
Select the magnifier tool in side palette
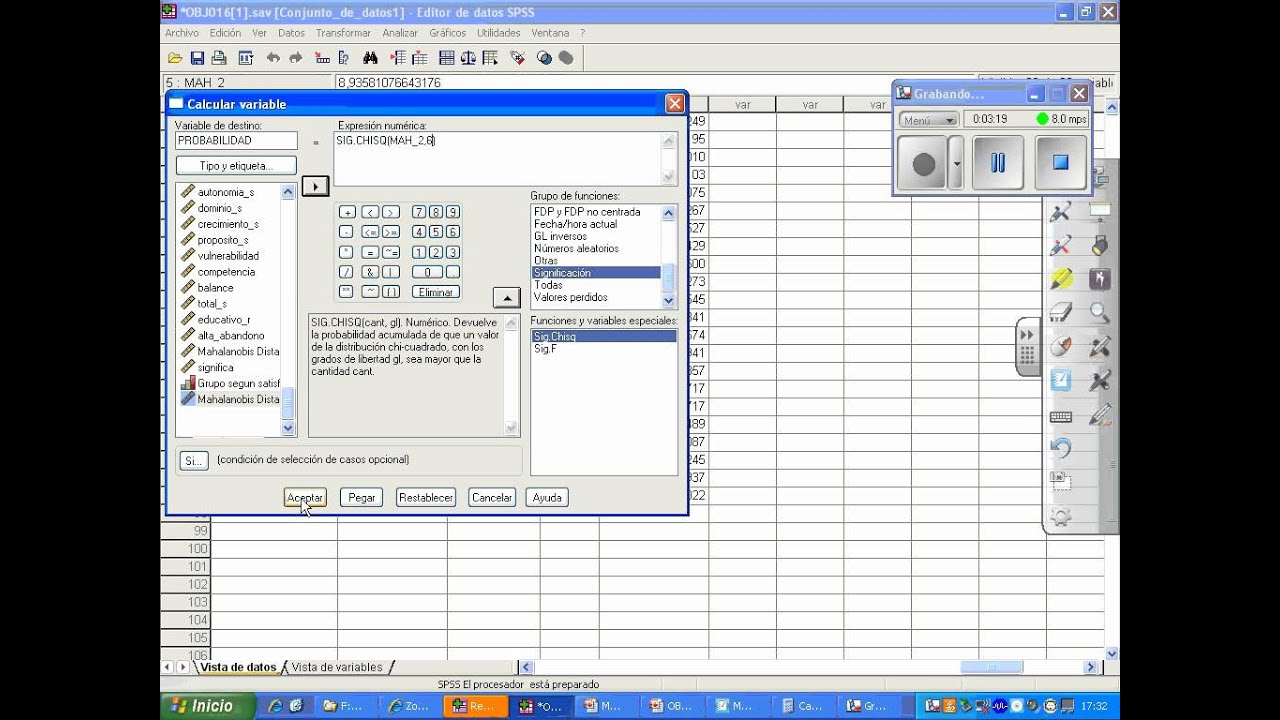(1100, 313)
